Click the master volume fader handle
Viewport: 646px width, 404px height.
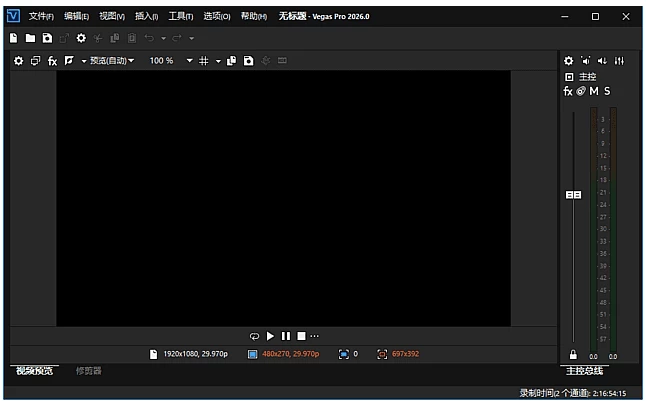[573, 195]
